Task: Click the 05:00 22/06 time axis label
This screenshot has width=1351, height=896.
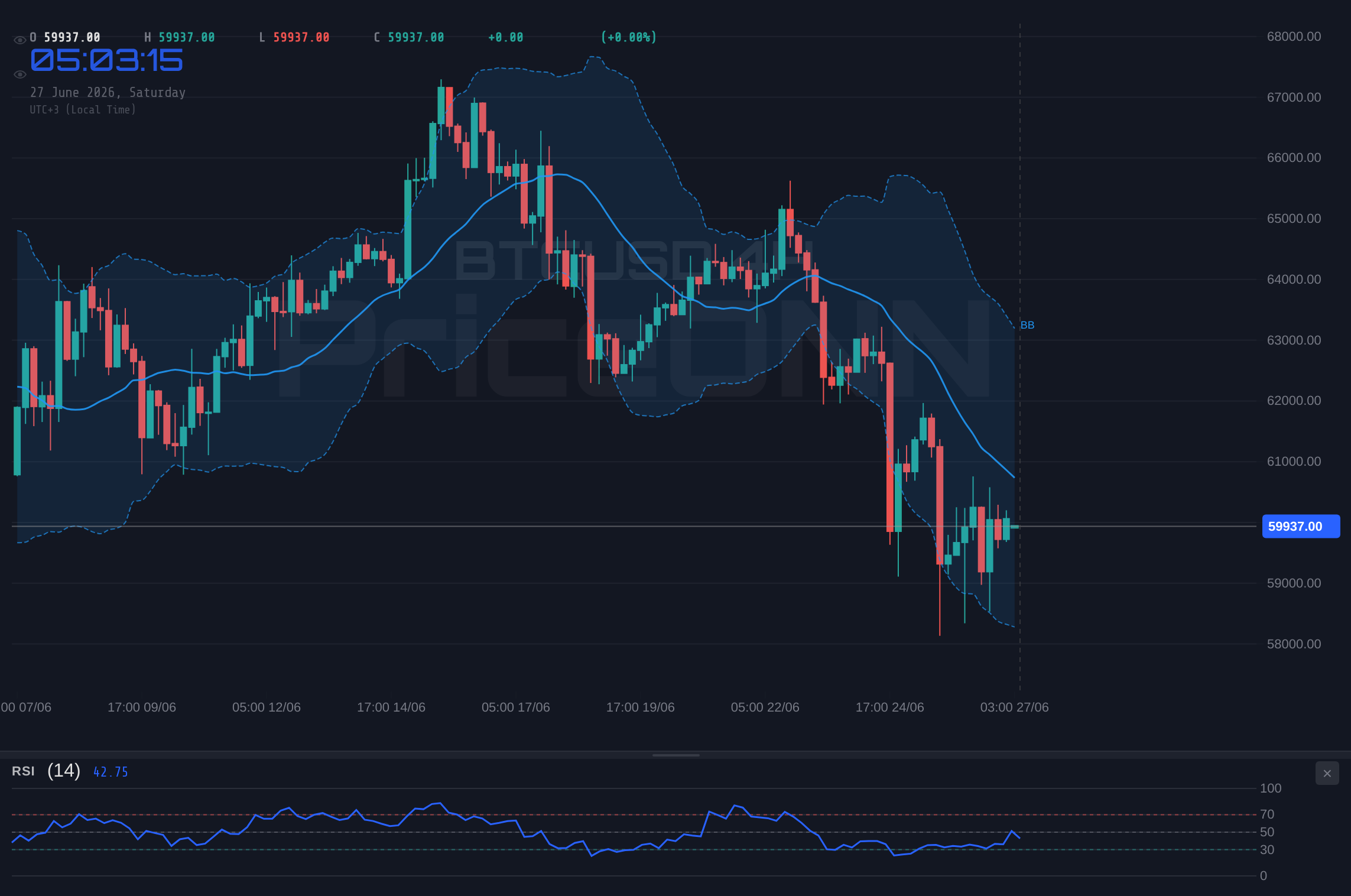Action: click(x=765, y=707)
